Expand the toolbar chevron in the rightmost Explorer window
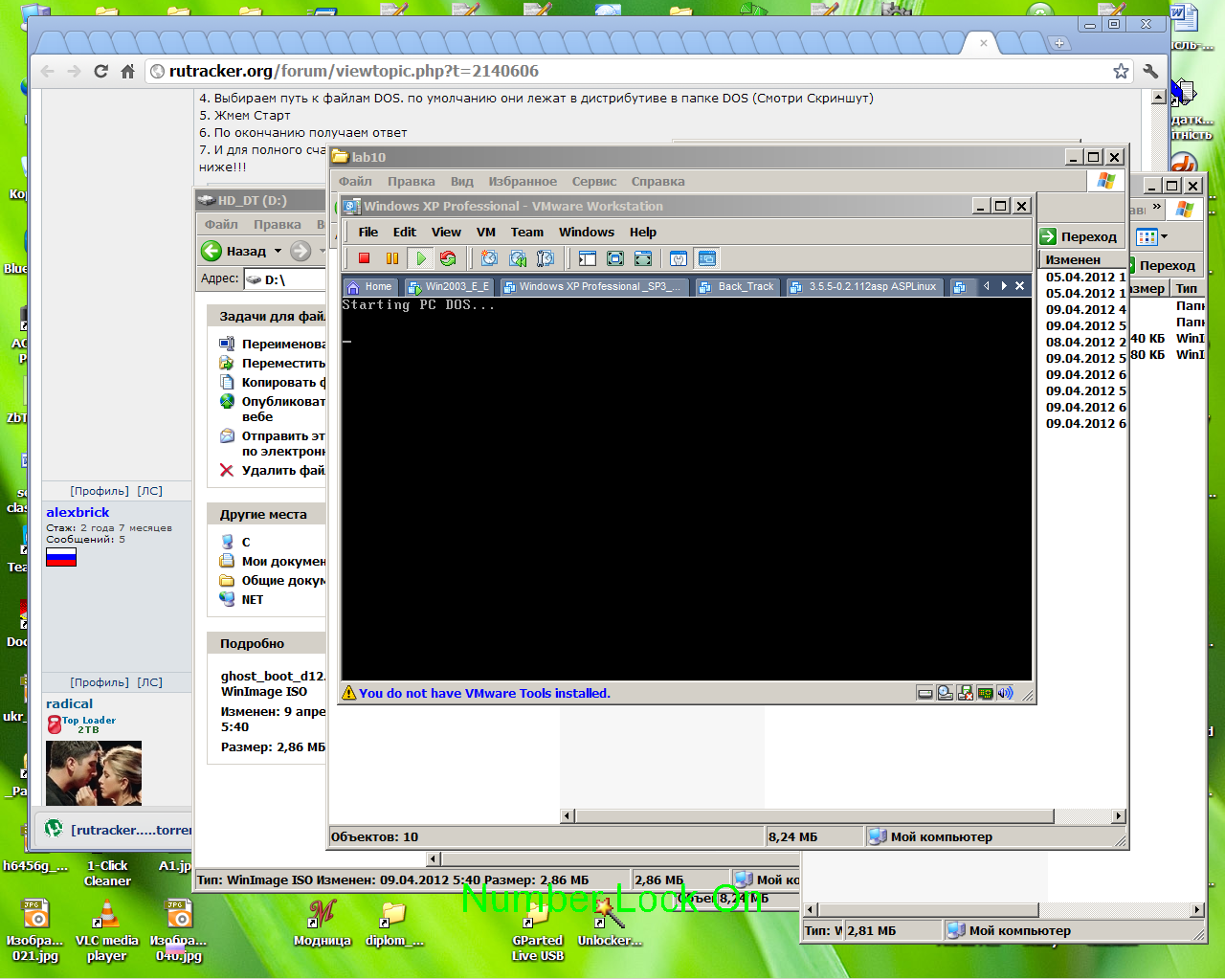 pyautogui.click(x=1156, y=206)
